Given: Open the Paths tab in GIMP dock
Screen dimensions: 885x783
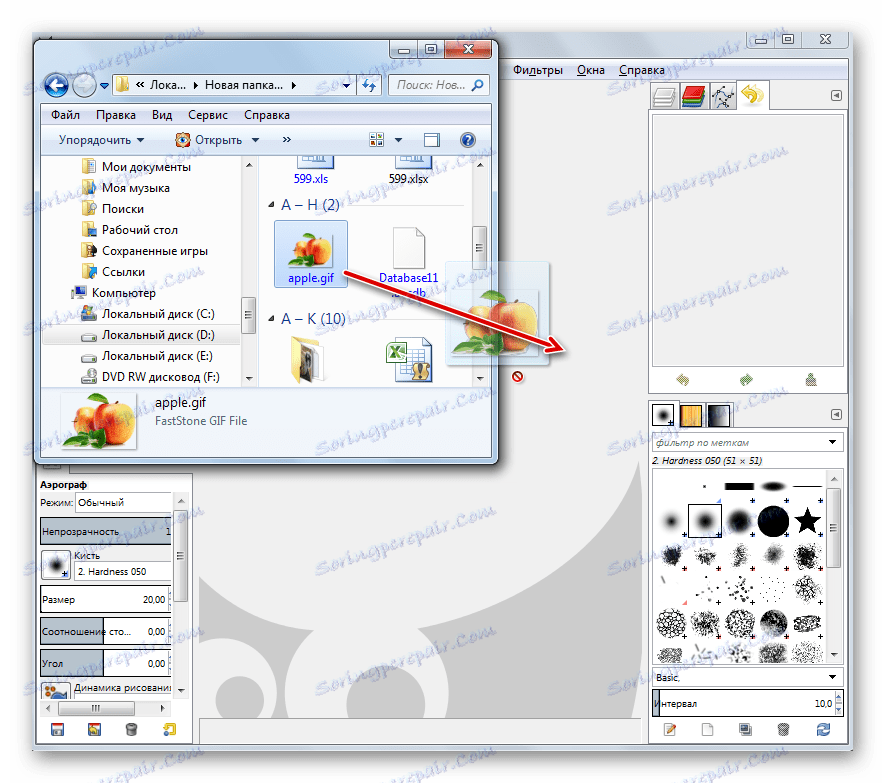Looking at the screenshot, I should pos(722,97).
